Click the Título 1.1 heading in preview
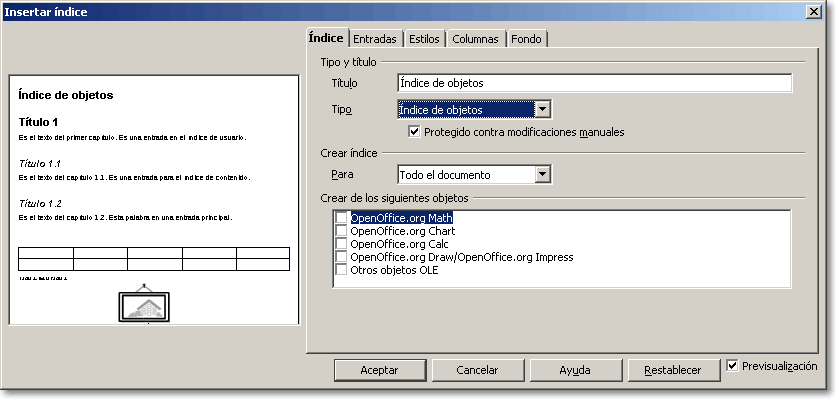This screenshot has height=399, width=836. (x=40, y=163)
